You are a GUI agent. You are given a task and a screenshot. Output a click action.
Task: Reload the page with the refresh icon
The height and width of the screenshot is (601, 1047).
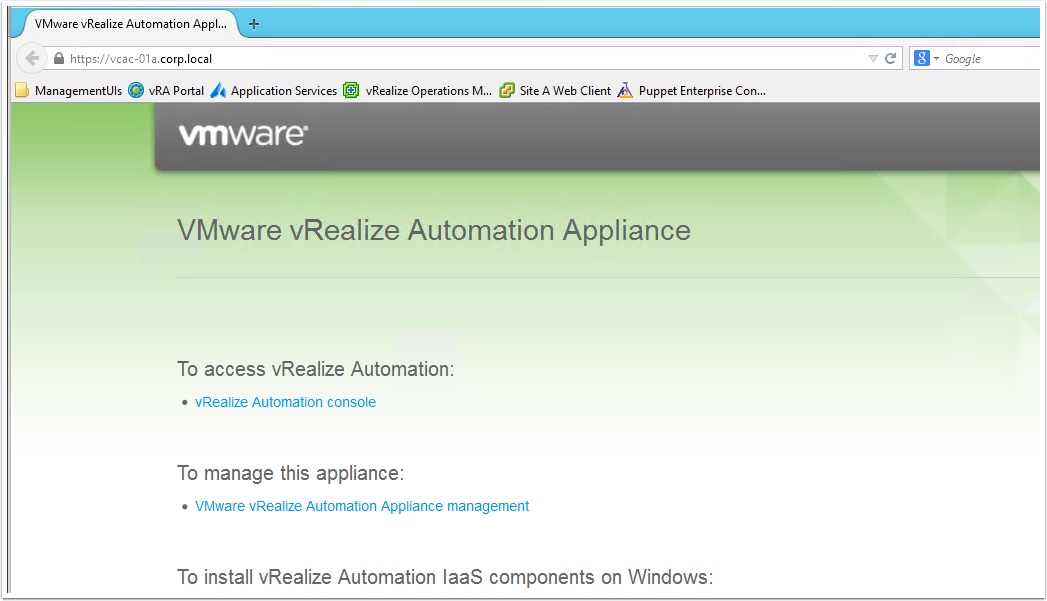pos(890,58)
